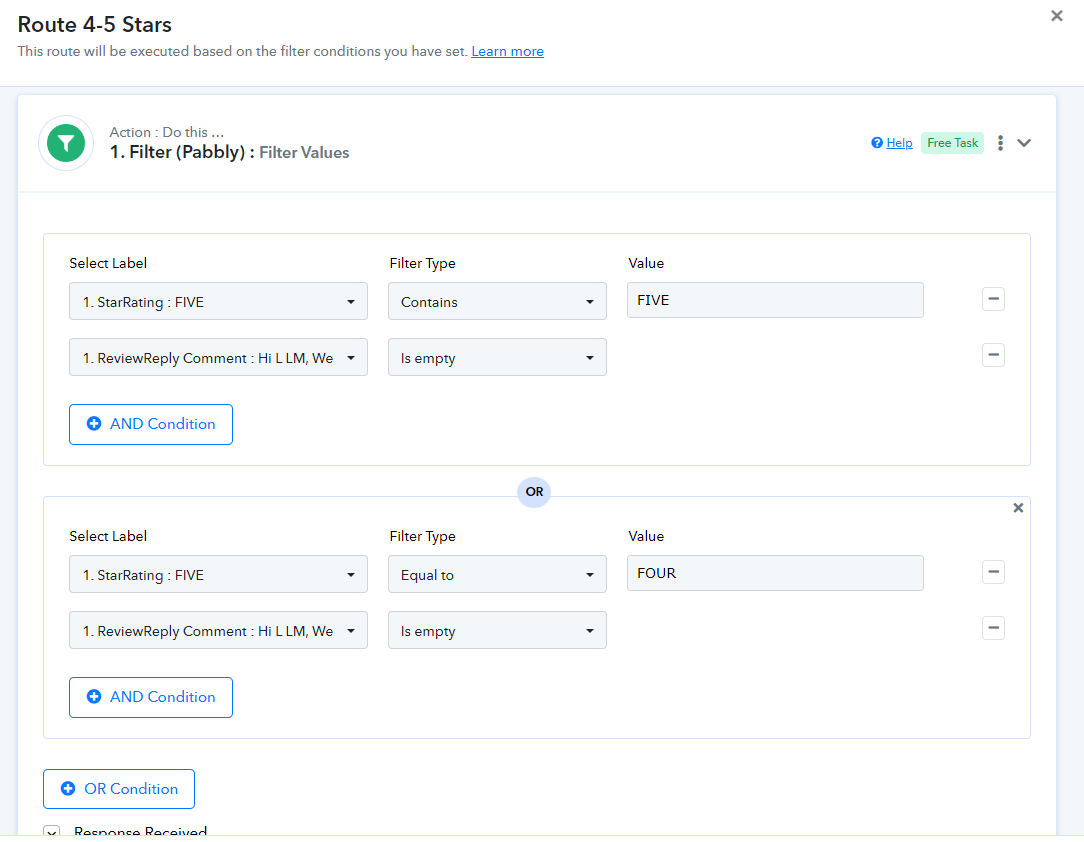The height and width of the screenshot is (842, 1084).
Task: Click the value field containing FOUR
Action: point(775,573)
